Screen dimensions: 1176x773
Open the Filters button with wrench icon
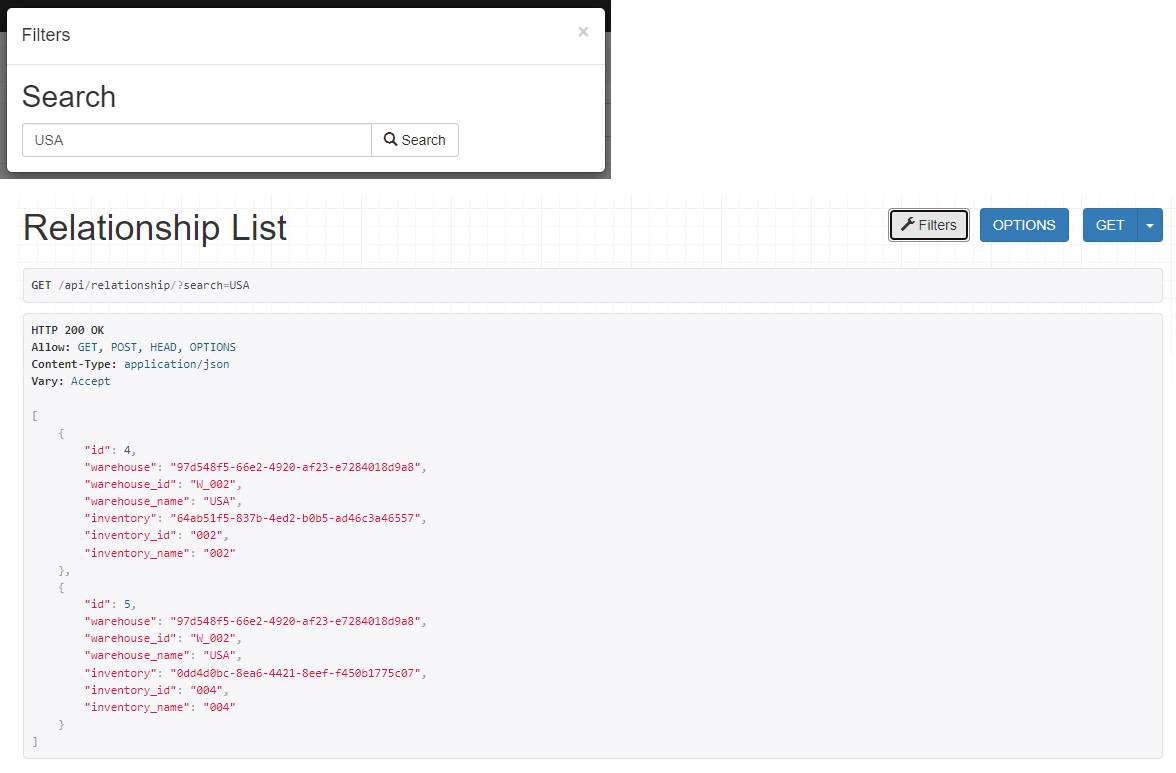[x=928, y=225]
